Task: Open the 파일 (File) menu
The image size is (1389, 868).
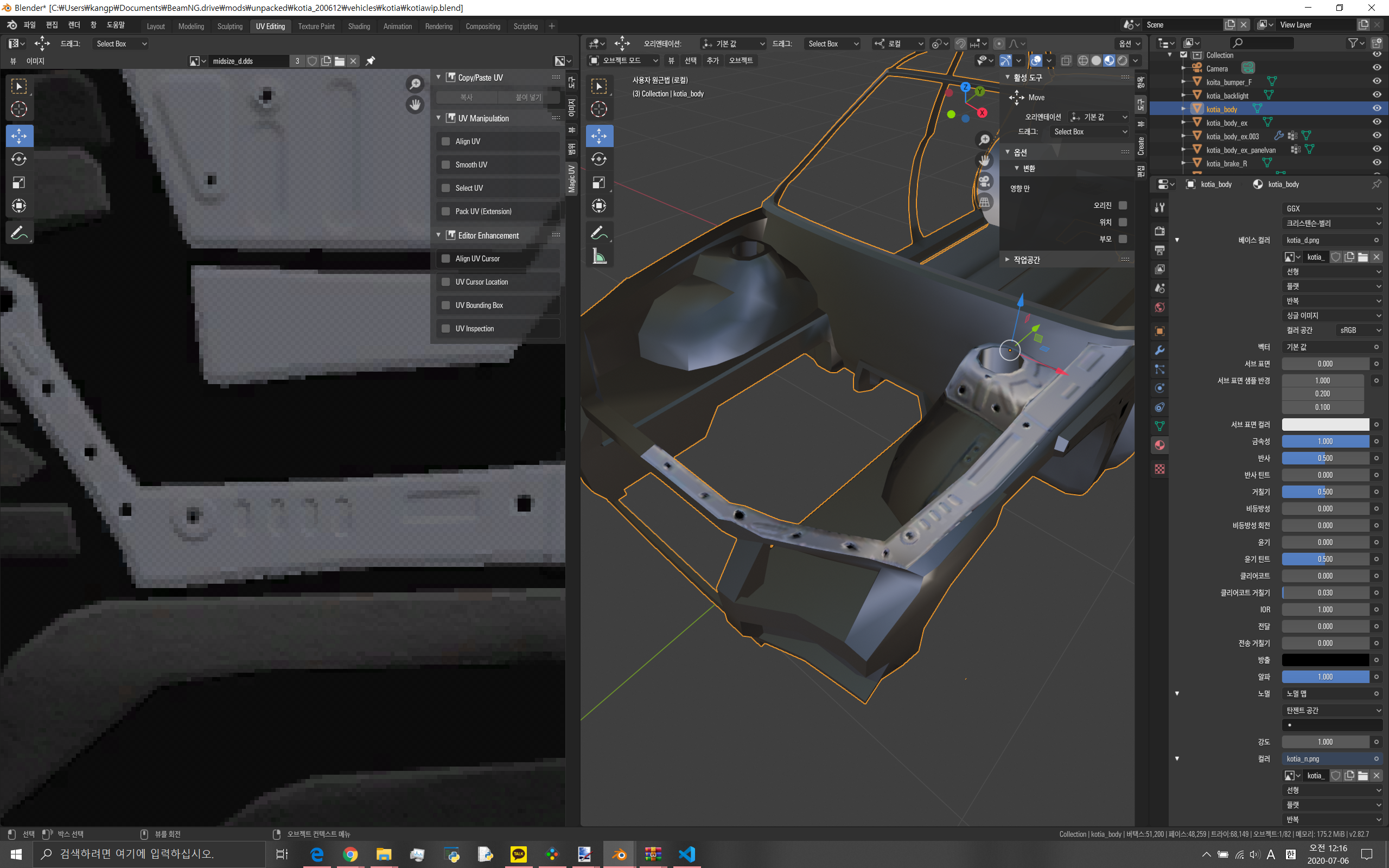Action: (29, 25)
